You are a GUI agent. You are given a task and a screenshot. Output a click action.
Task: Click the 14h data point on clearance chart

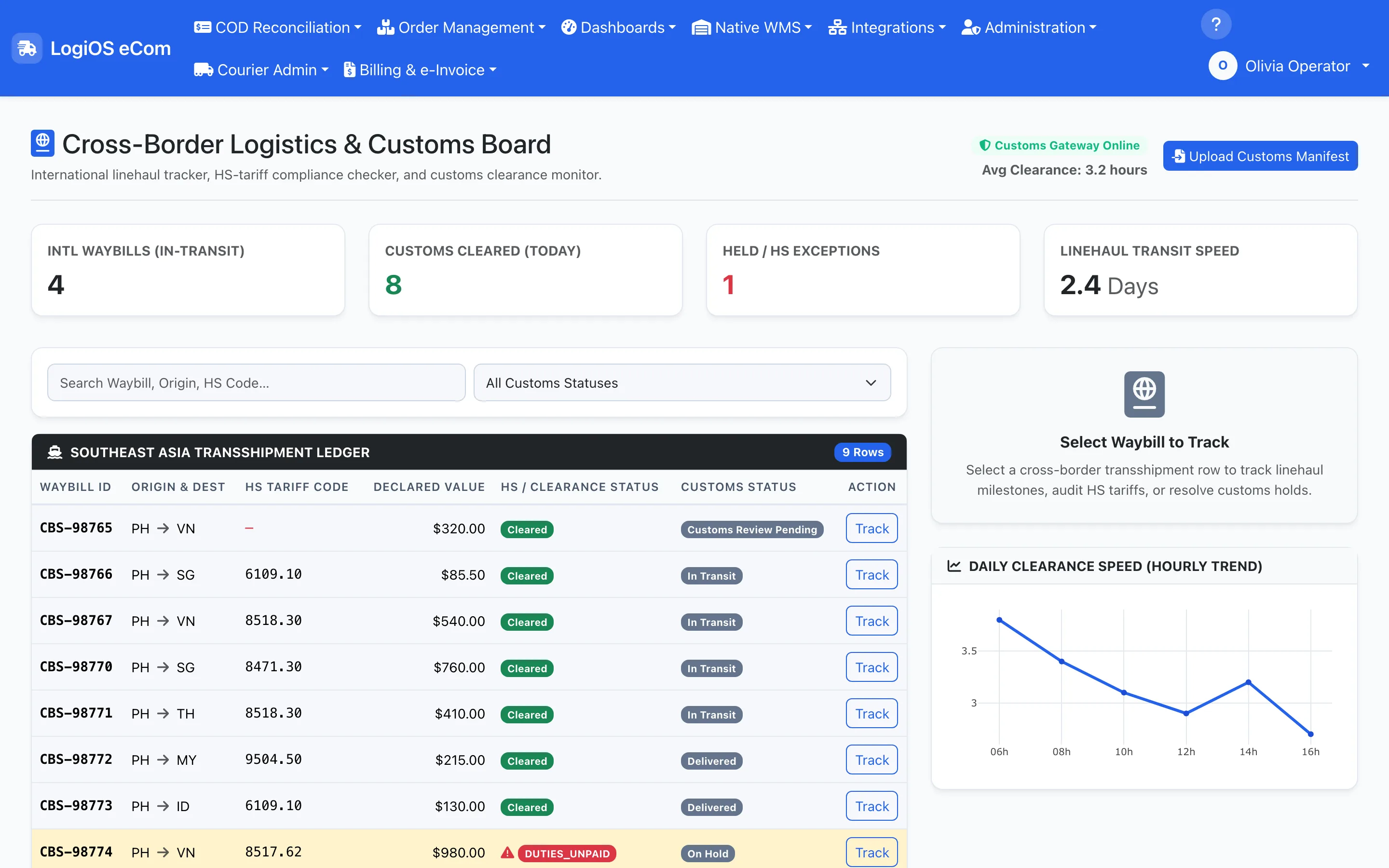(1248, 682)
